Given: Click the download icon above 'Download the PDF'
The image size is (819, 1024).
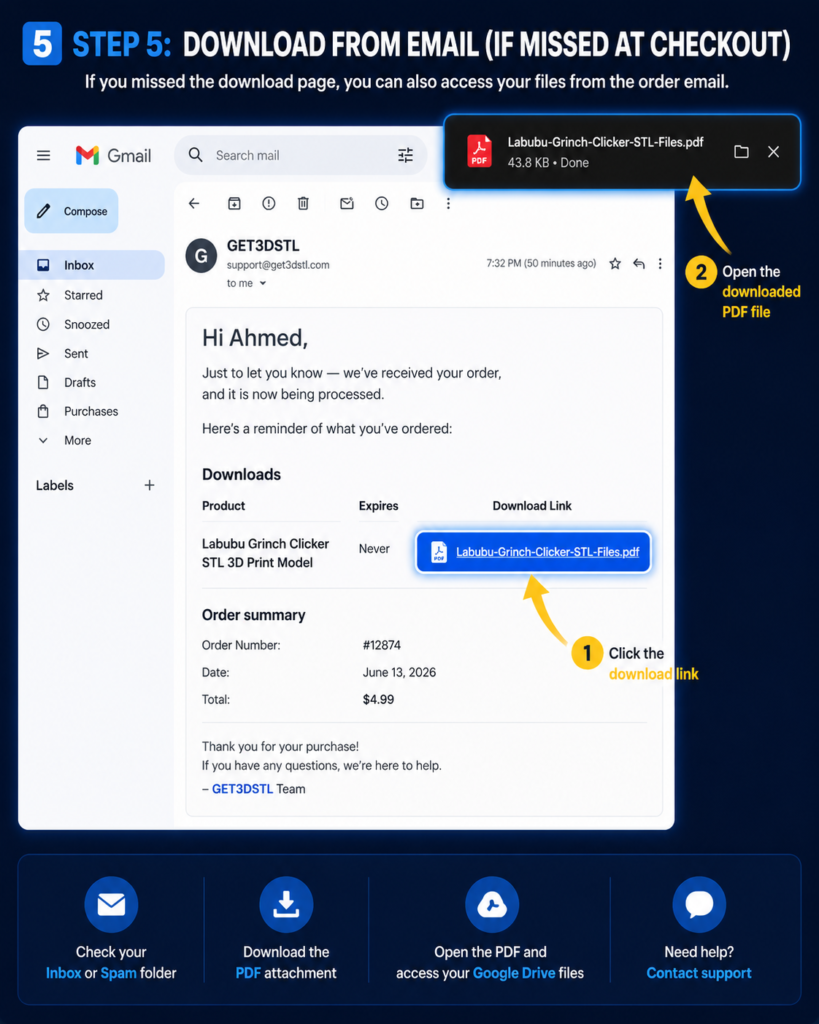Looking at the screenshot, I should (286, 904).
